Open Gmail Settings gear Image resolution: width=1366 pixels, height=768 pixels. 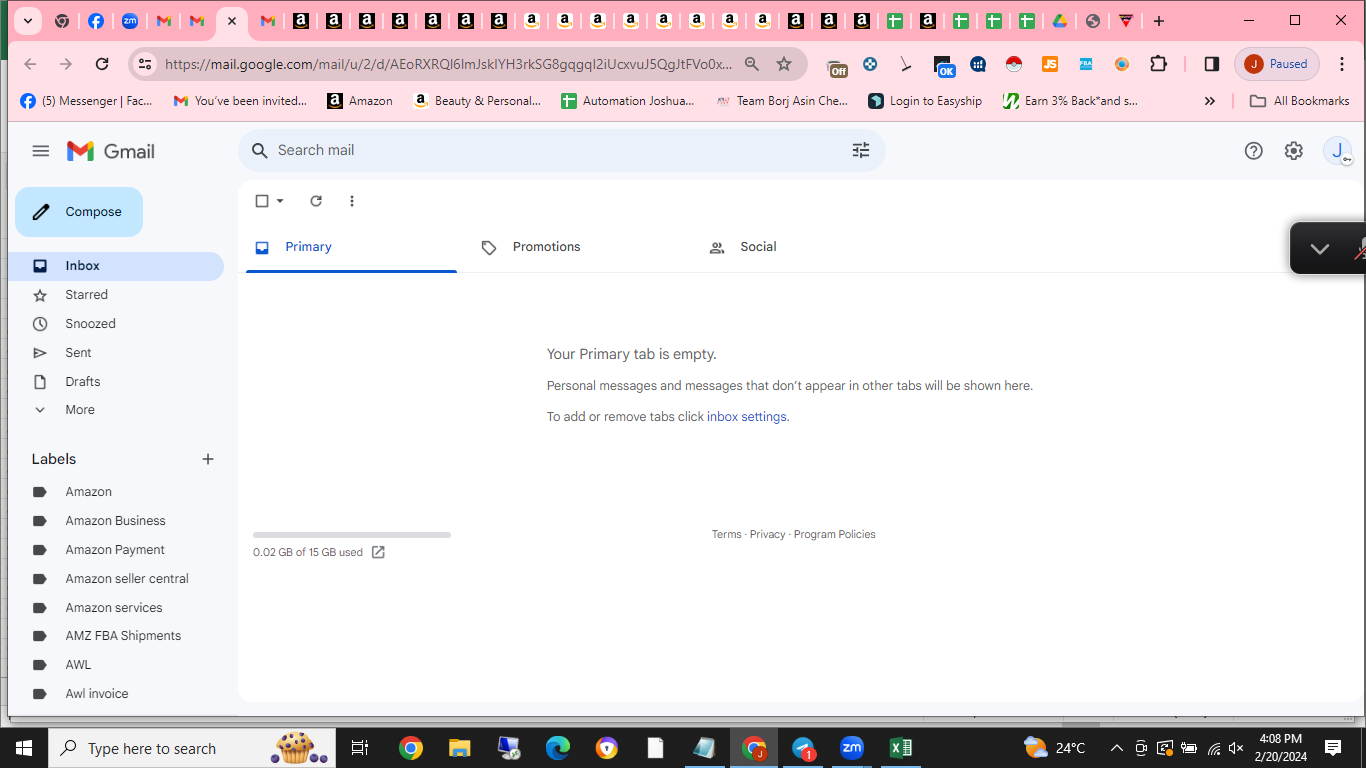coord(1294,151)
